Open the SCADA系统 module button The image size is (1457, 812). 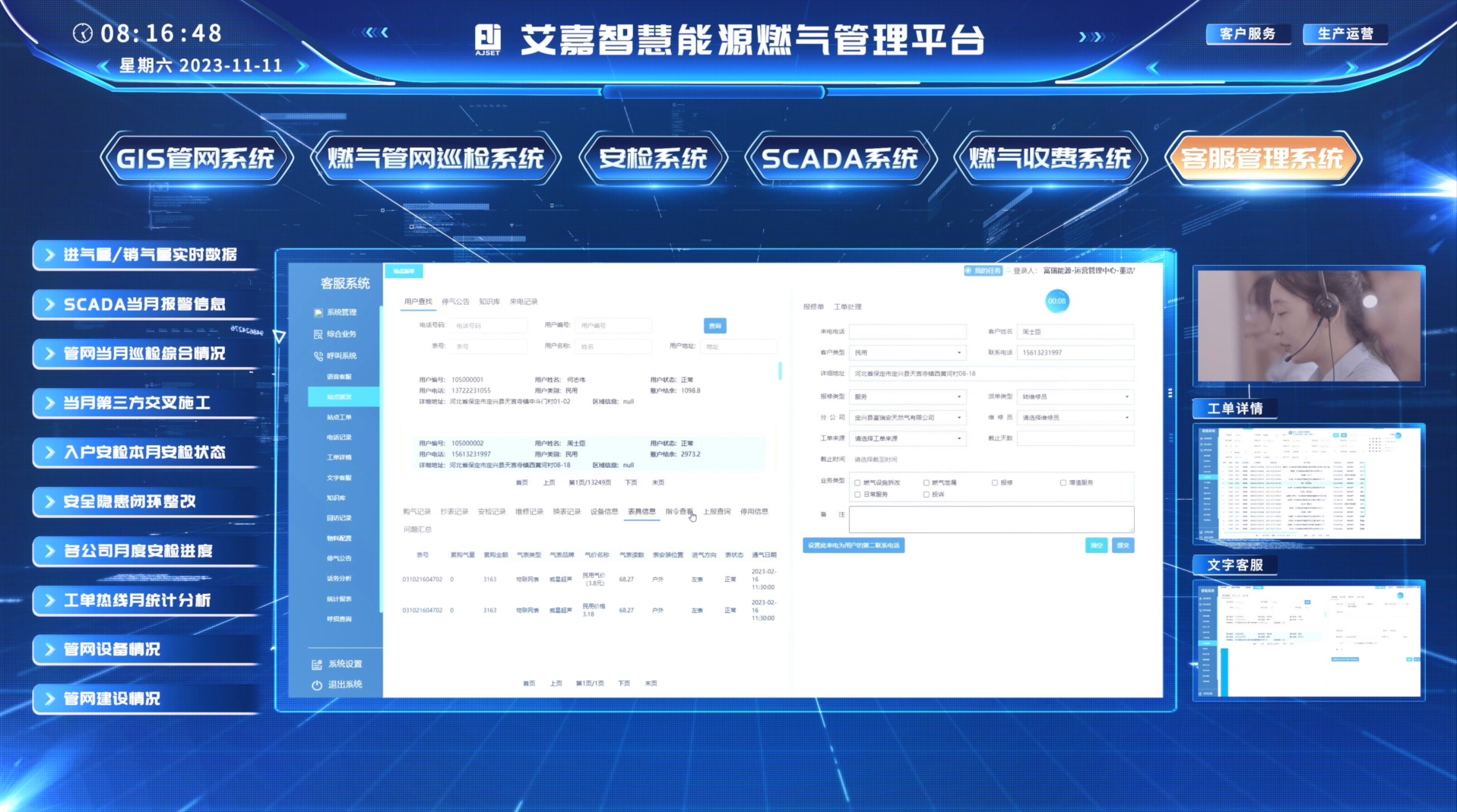pos(840,159)
